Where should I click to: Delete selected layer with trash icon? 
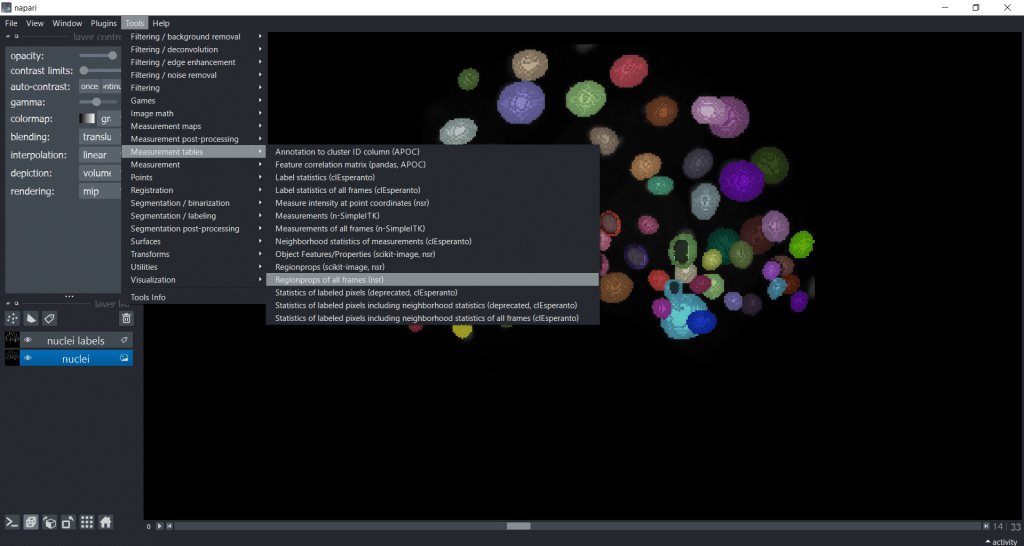[126, 318]
